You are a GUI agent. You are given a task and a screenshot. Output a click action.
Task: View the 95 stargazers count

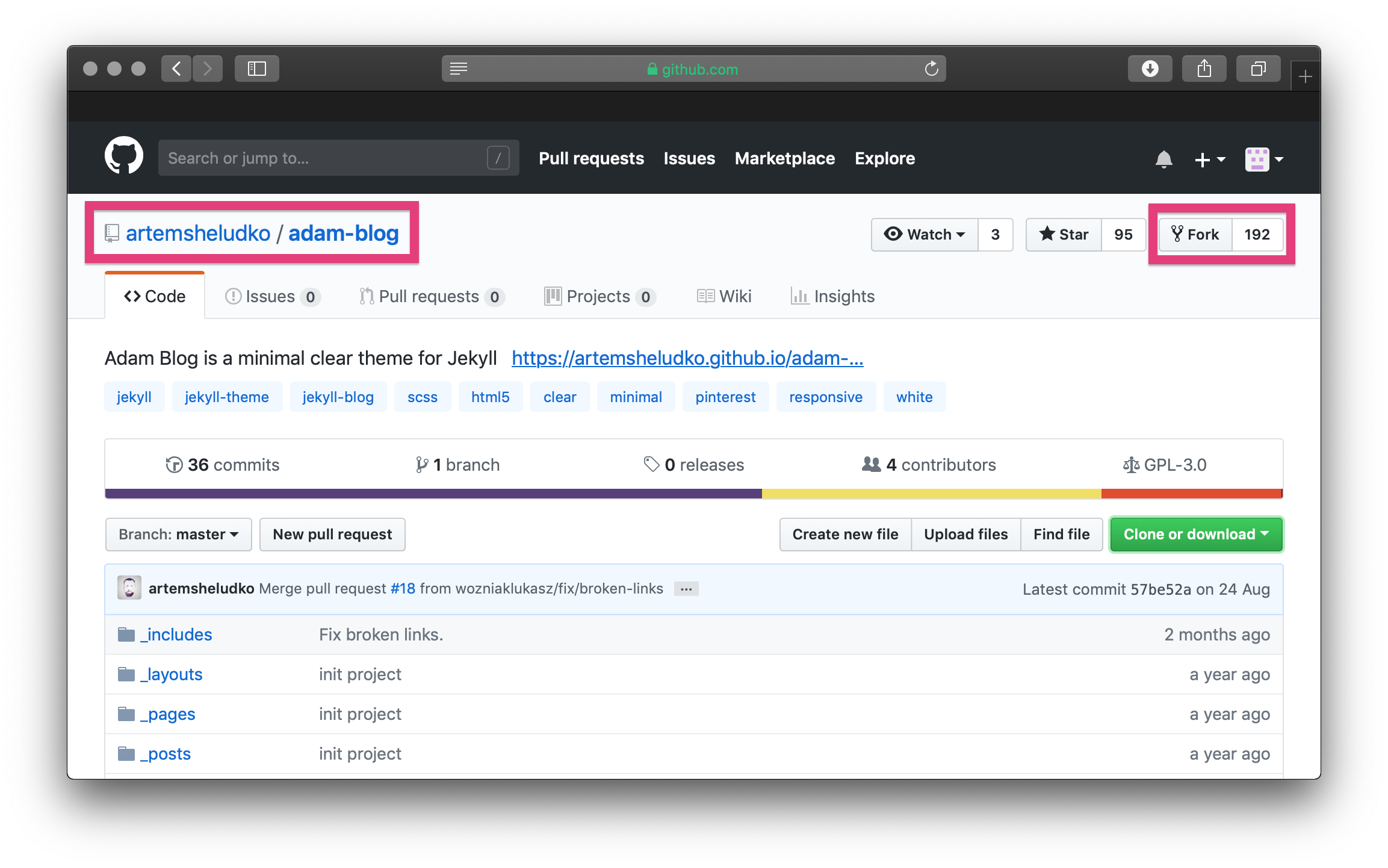pos(1123,234)
